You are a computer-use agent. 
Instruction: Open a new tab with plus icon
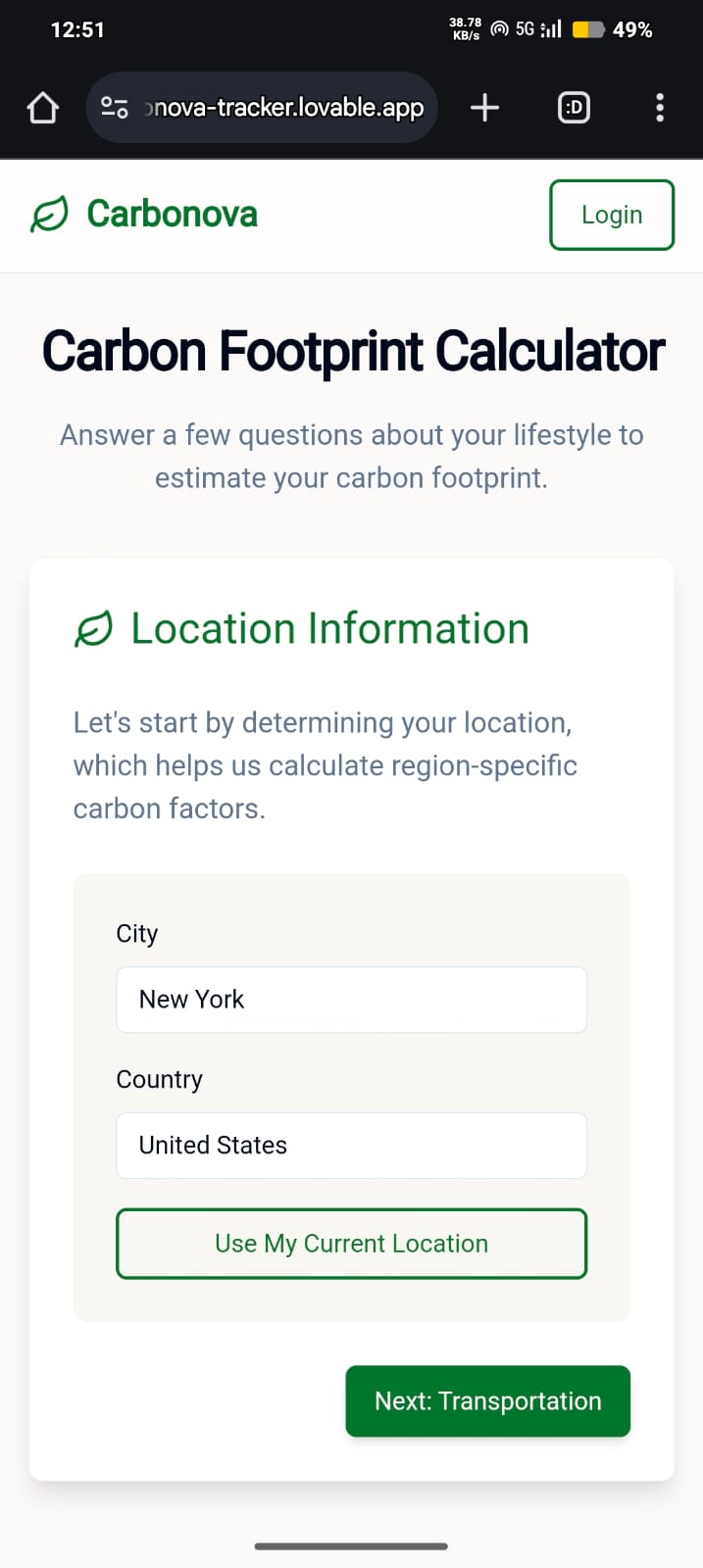tap(484, 108)
